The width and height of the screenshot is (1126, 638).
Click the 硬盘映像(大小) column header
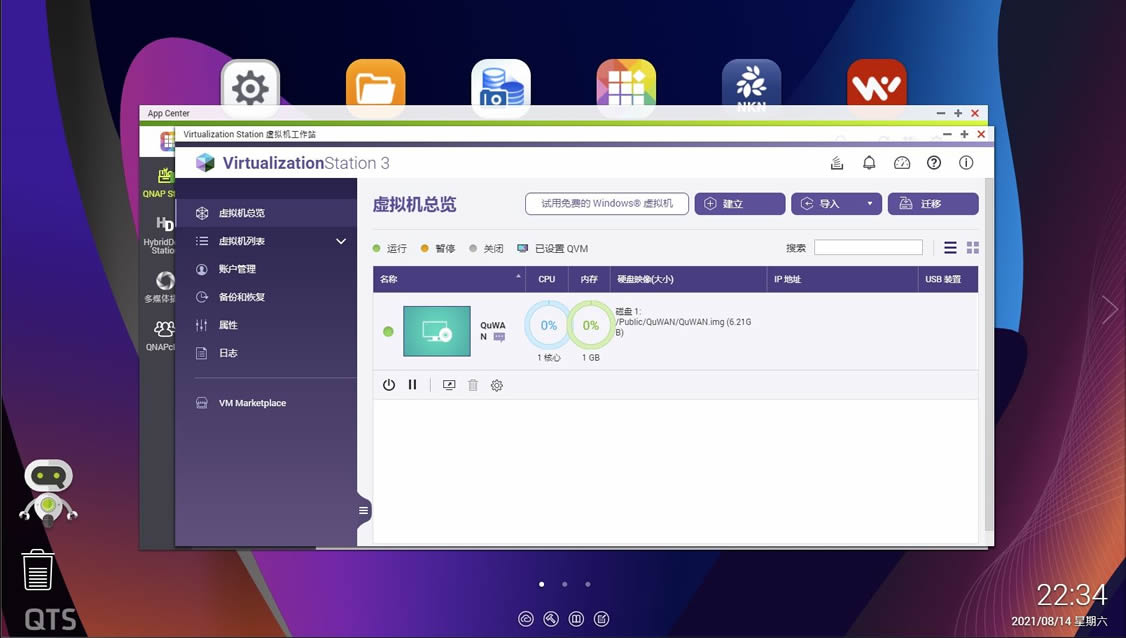click(688, 279)
